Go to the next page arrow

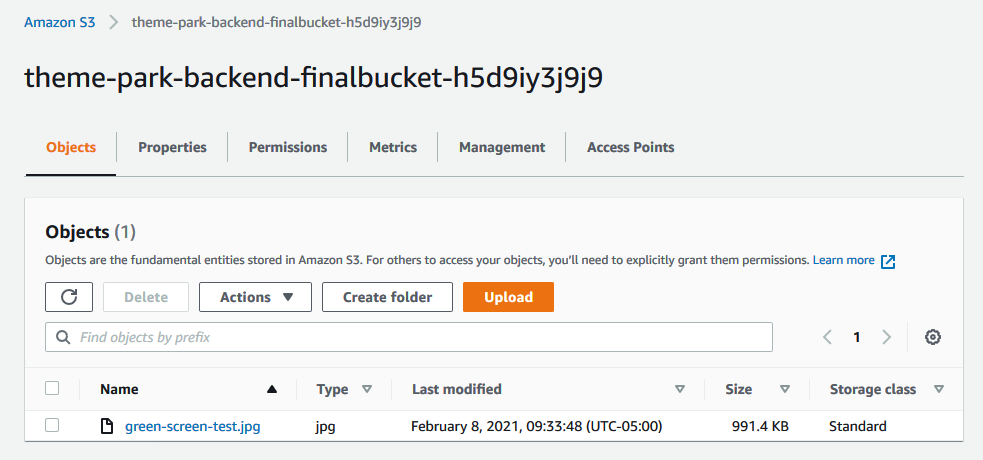886,337
